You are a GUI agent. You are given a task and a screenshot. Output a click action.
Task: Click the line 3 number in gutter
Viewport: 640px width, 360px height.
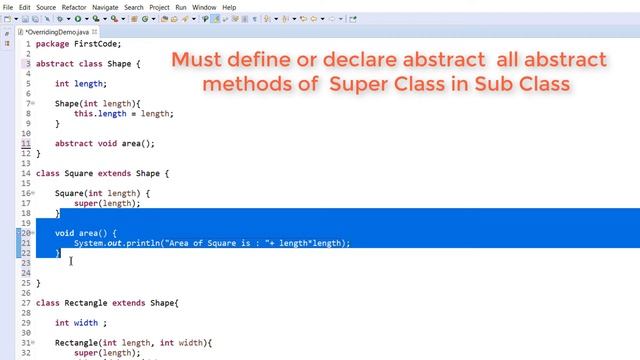click(x=28, y=64)
